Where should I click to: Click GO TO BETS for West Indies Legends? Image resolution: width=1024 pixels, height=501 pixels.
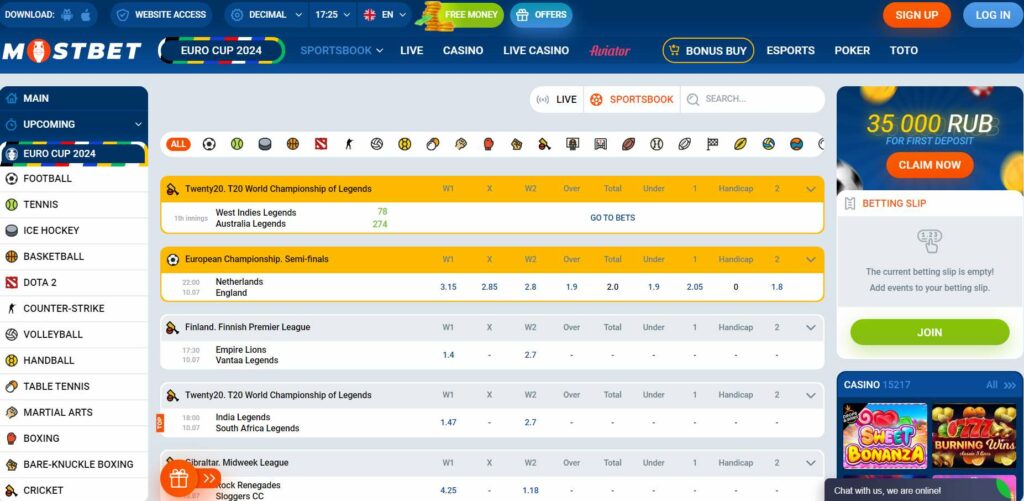[613, 218]
